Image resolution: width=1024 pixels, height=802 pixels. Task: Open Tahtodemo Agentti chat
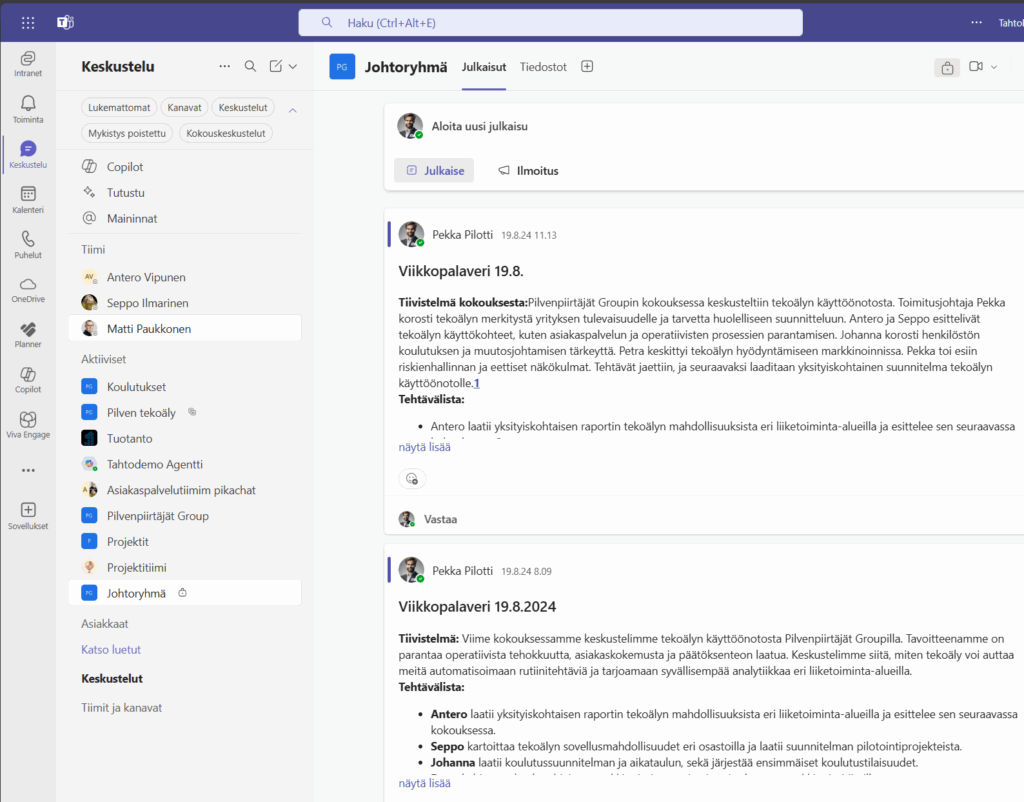[x=185, y=464]
